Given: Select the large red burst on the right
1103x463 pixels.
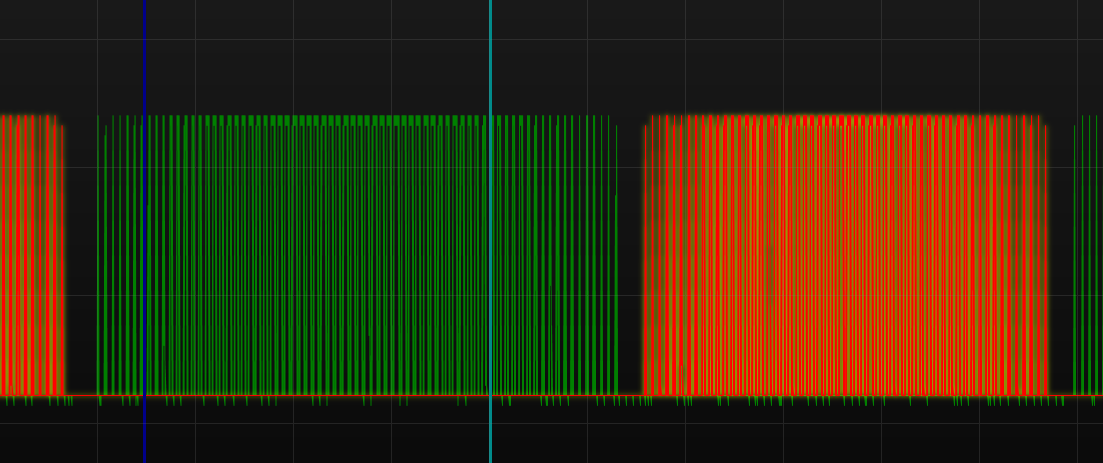Looking at the screenshot, I should [845, 255].
